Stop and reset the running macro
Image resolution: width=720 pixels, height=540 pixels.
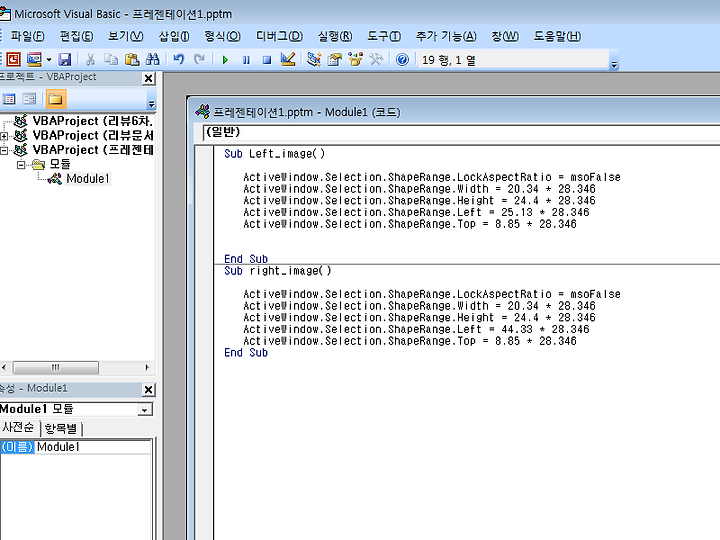(x=267, y=60)
